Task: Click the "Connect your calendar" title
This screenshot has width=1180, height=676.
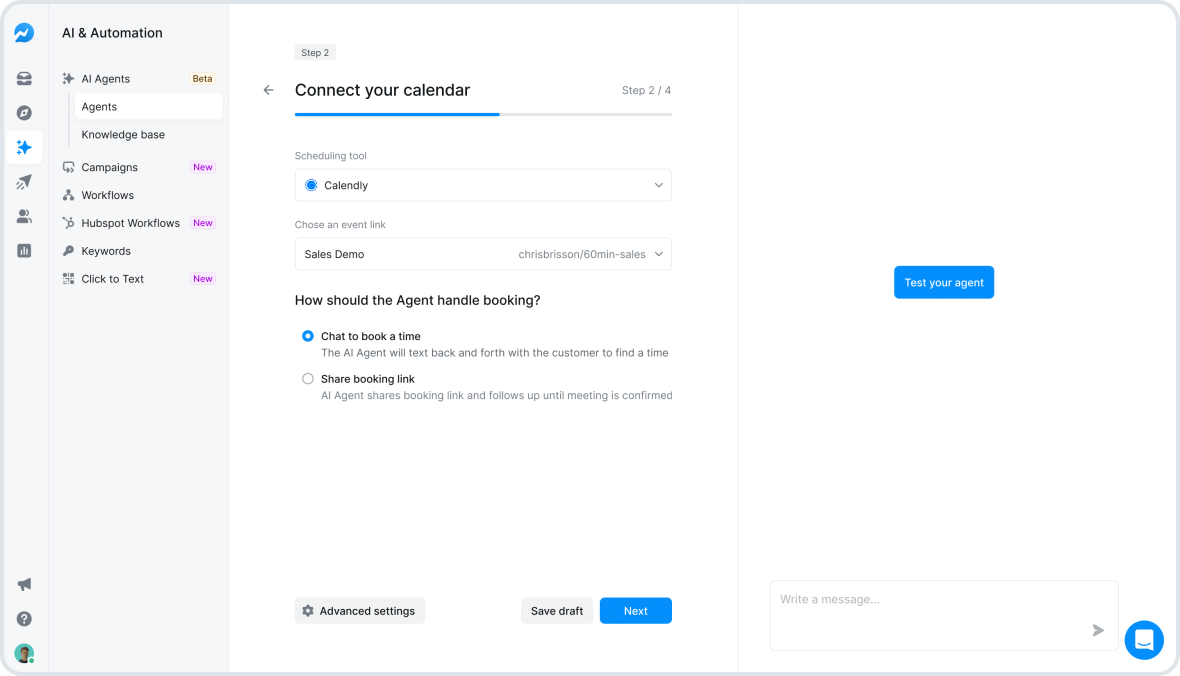Action: [x=382, y=90]
